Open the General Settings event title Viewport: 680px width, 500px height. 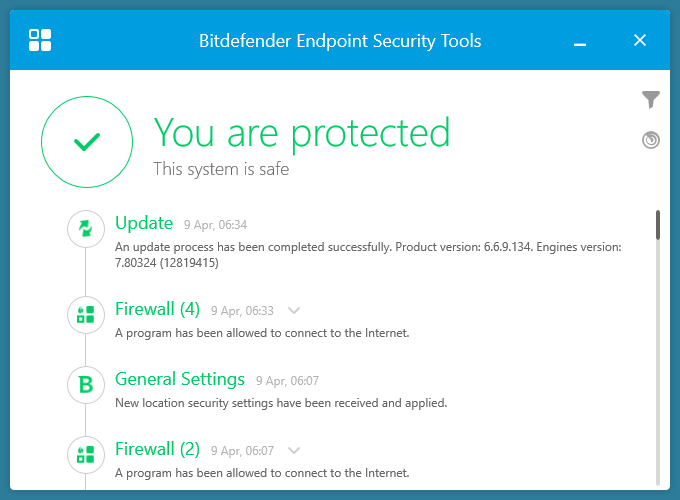[180, 379]
